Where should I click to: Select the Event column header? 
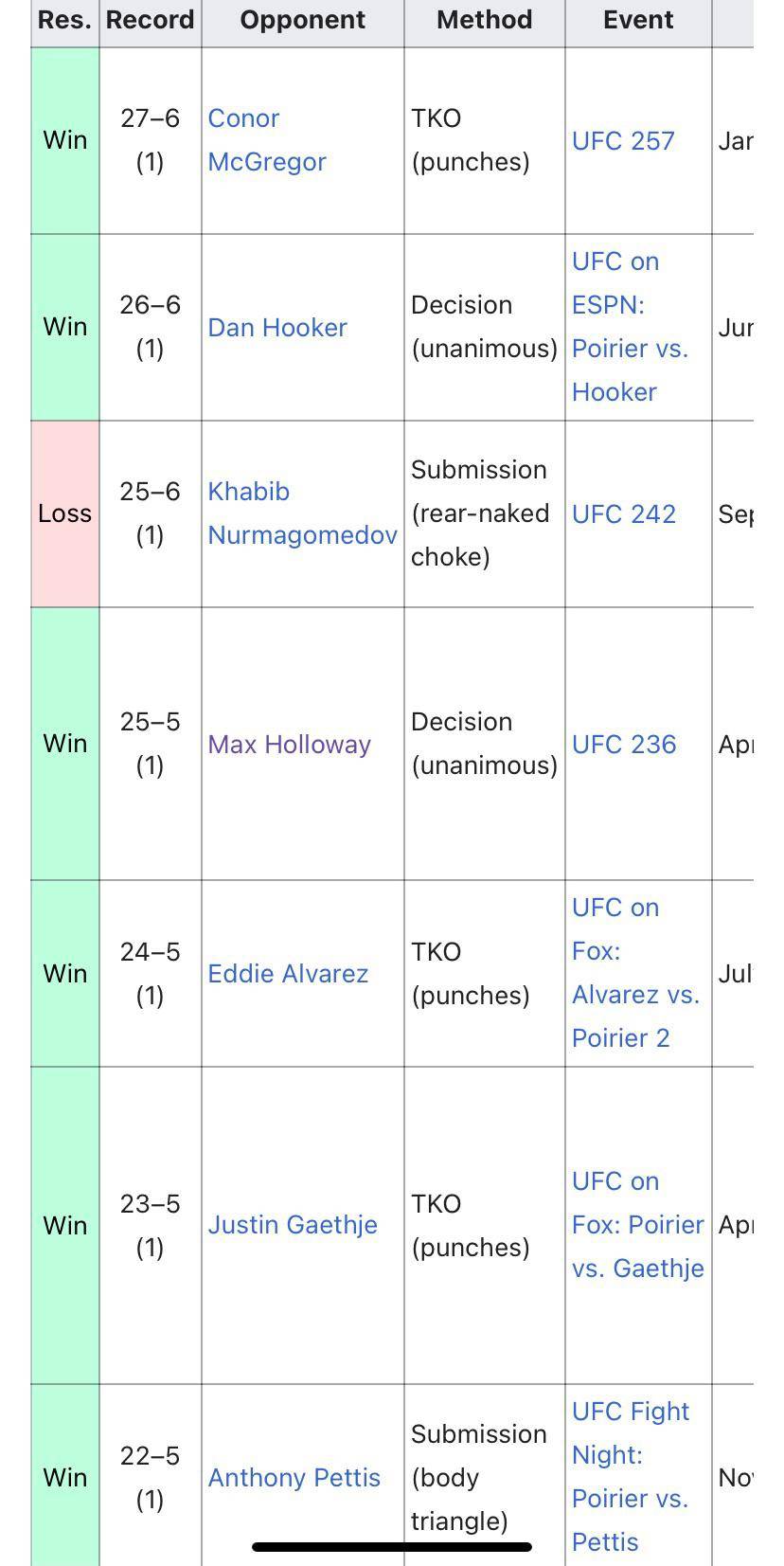point(638,20)
